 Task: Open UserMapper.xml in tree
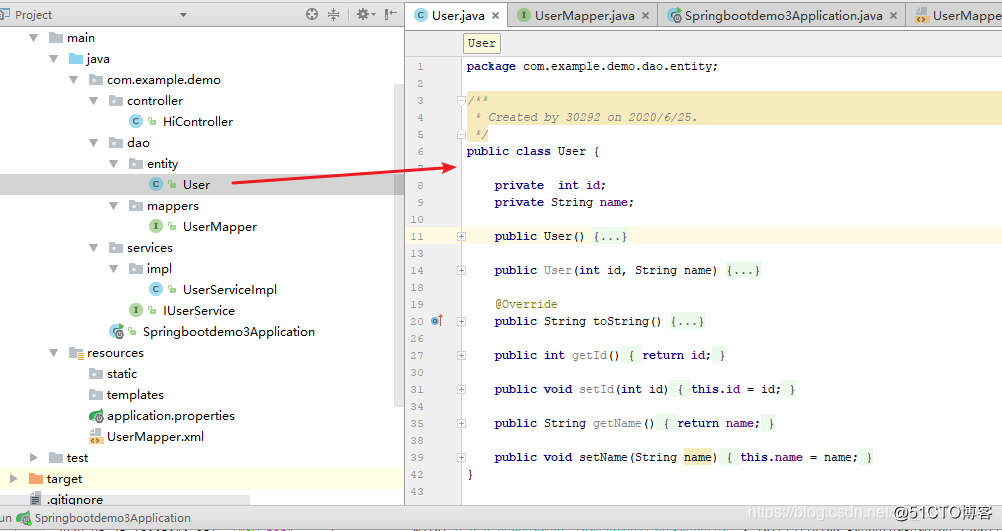pyautogui.click(x=155, y=437)
